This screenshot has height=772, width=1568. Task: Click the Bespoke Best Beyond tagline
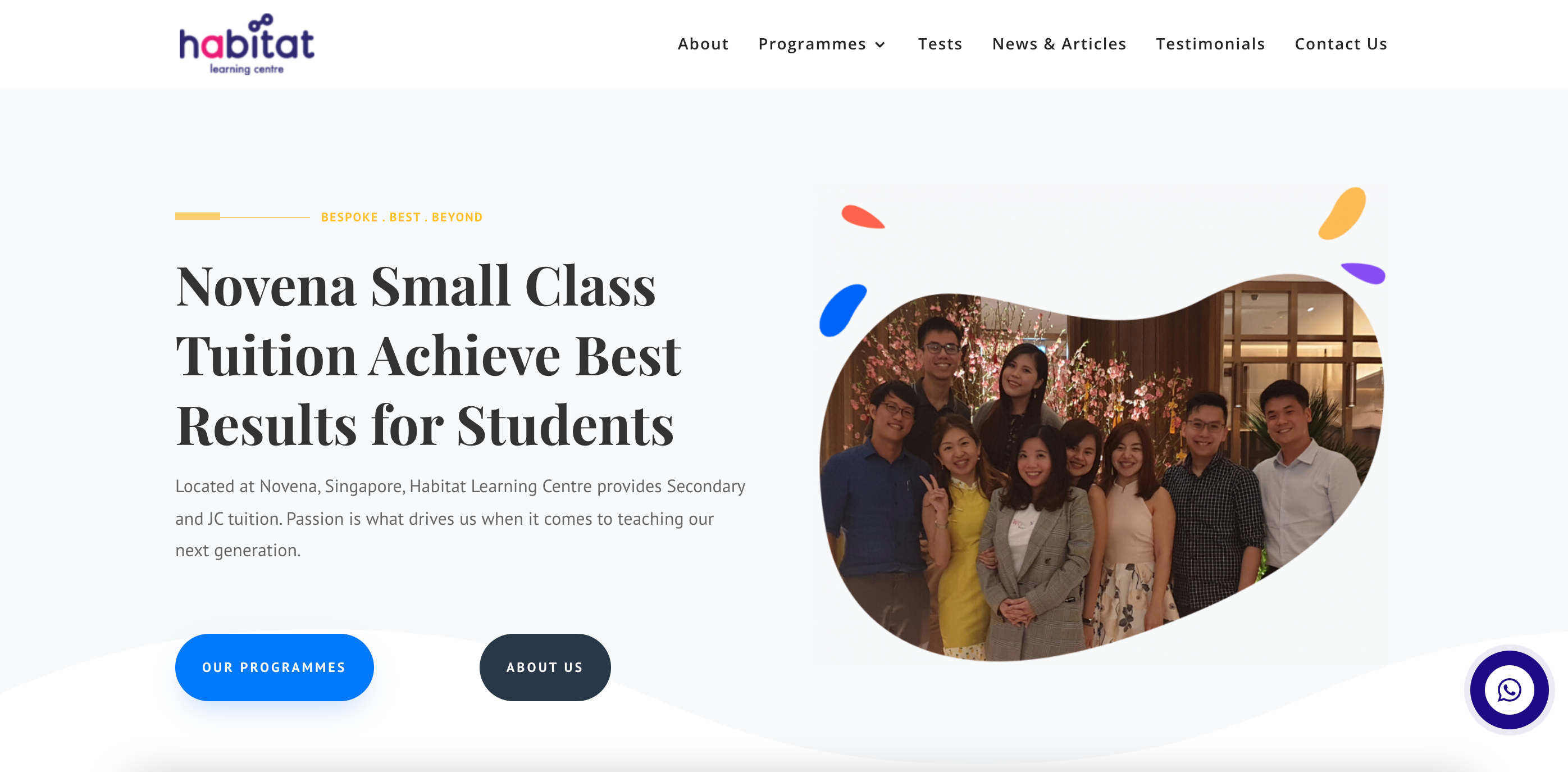(x=402, y=217)
